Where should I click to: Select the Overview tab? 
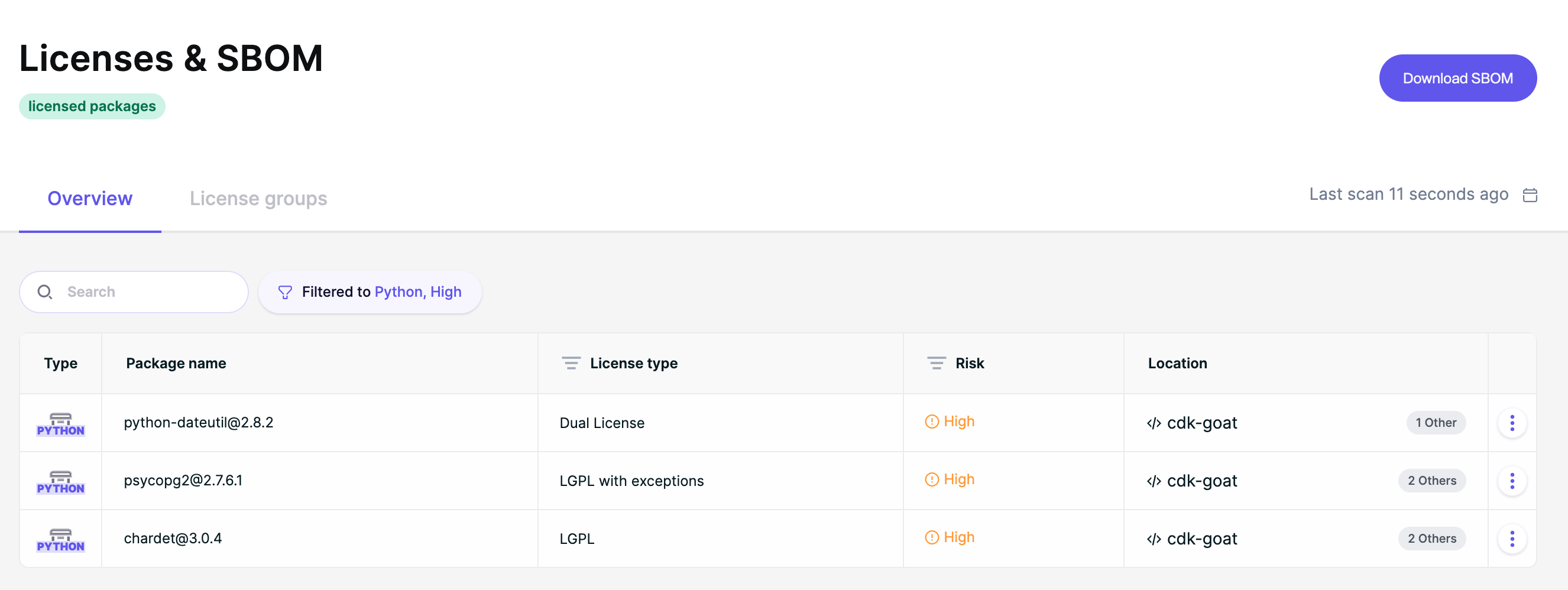click(x=89, y=199)
